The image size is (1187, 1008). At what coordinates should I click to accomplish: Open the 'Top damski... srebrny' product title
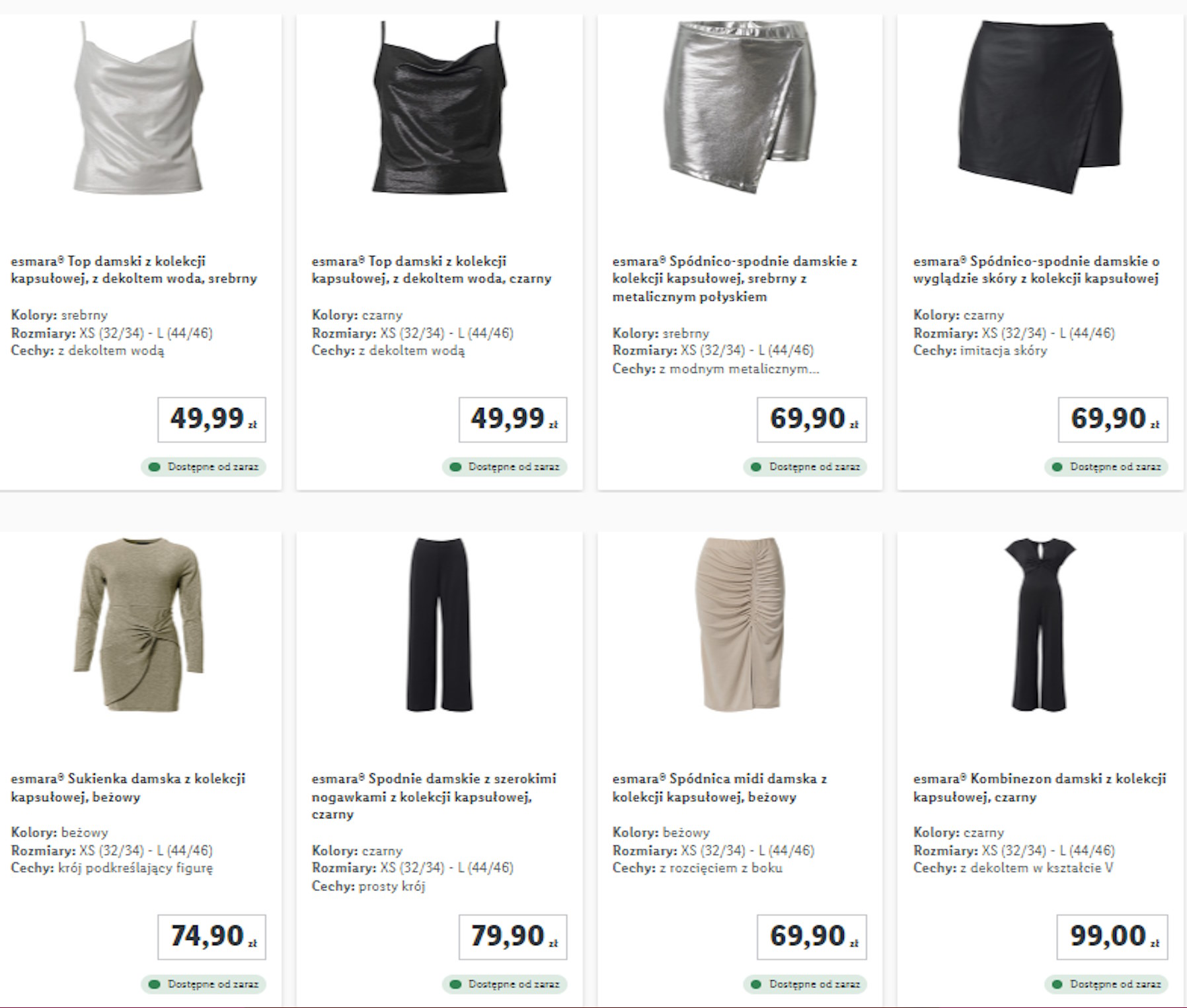[x=134, y=270]
